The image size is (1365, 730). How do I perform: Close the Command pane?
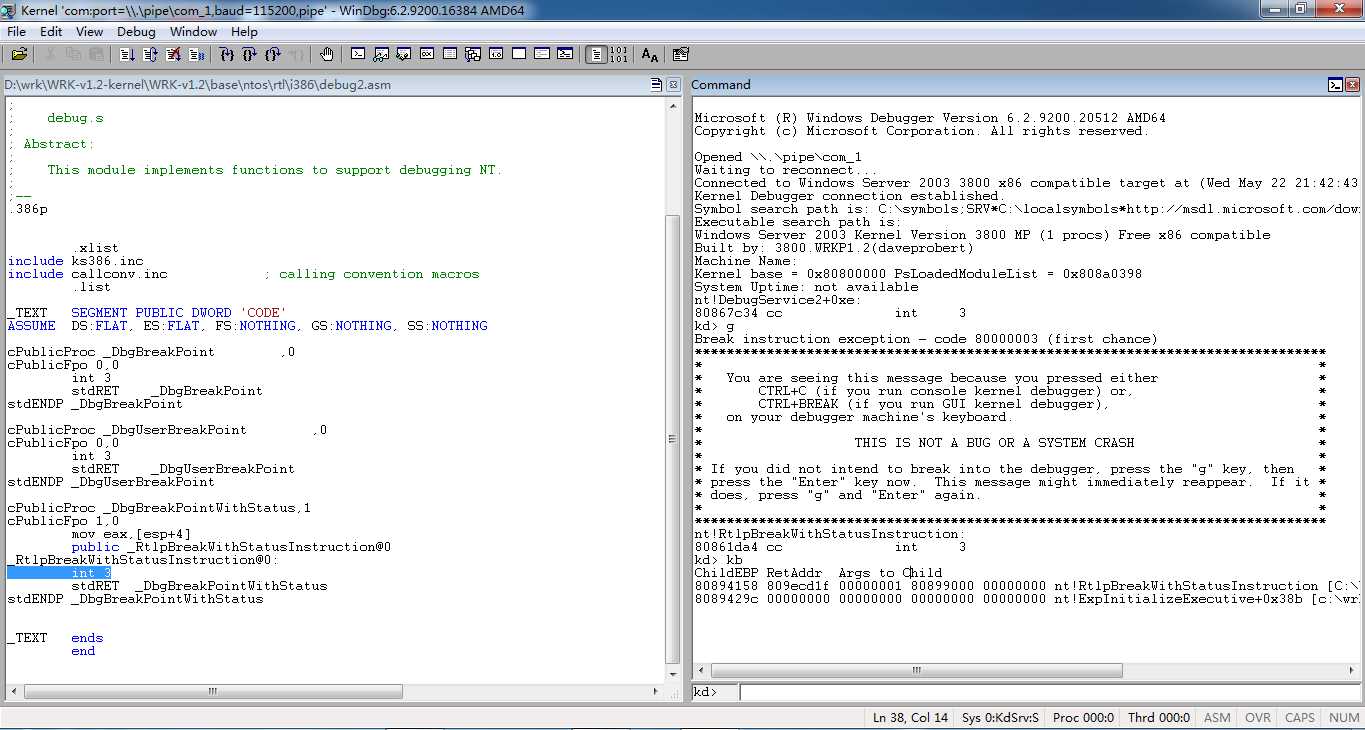tap(1353, 85)
